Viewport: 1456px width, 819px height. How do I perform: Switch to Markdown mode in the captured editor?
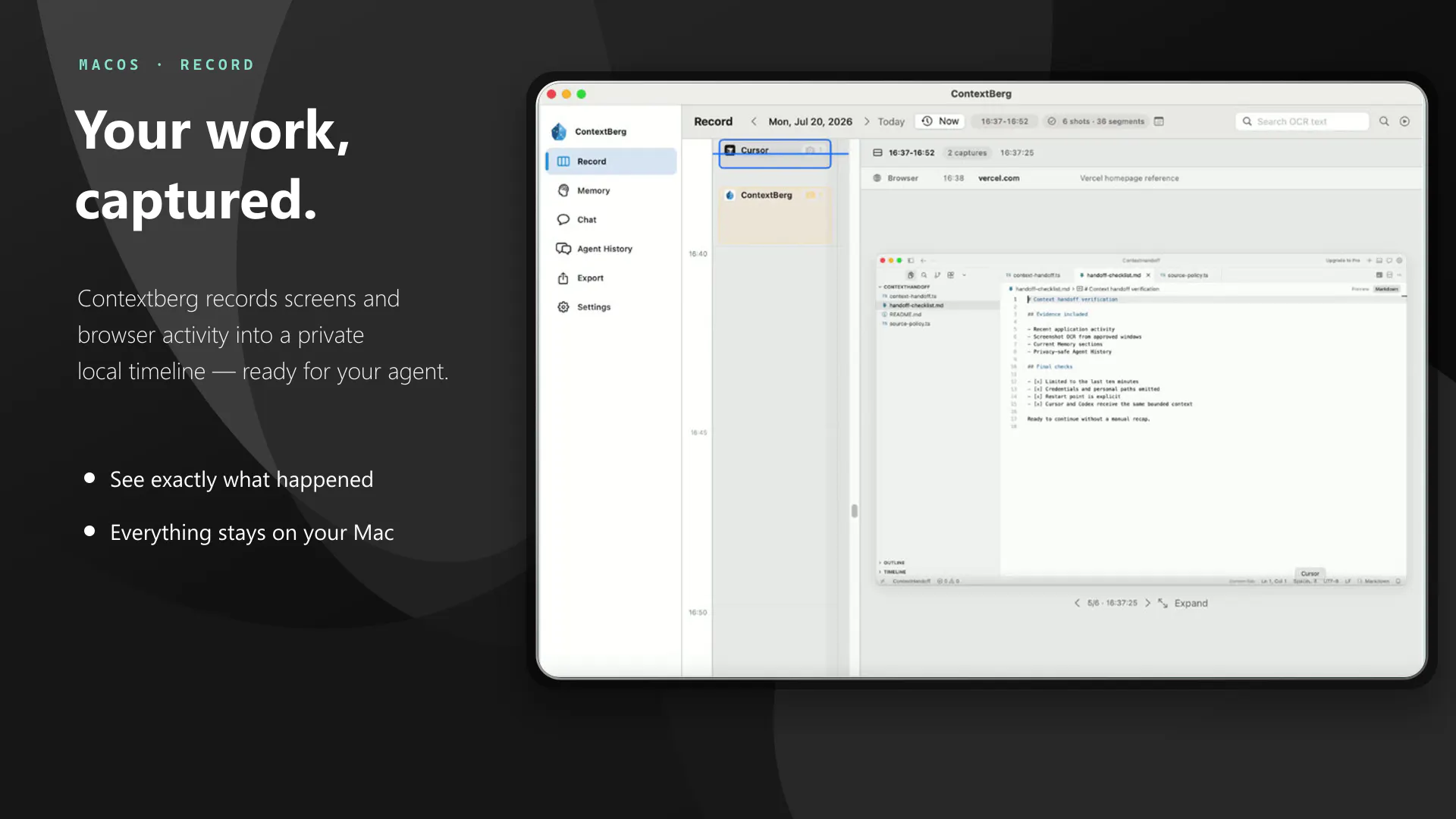1387,289
